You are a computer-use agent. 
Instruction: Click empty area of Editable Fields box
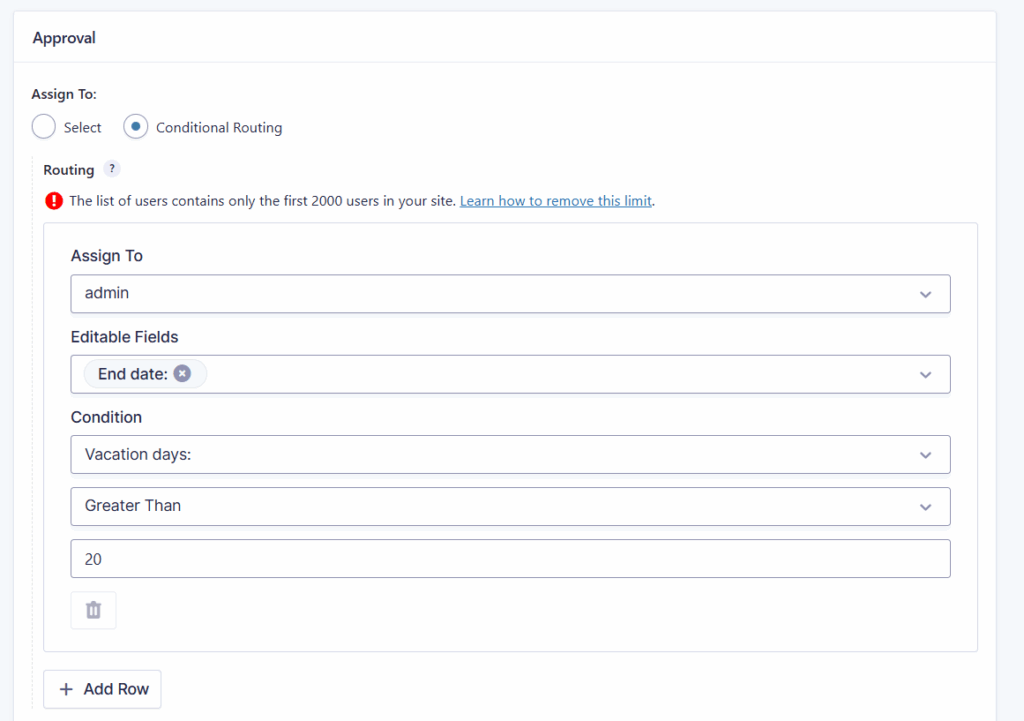[550, 374]
